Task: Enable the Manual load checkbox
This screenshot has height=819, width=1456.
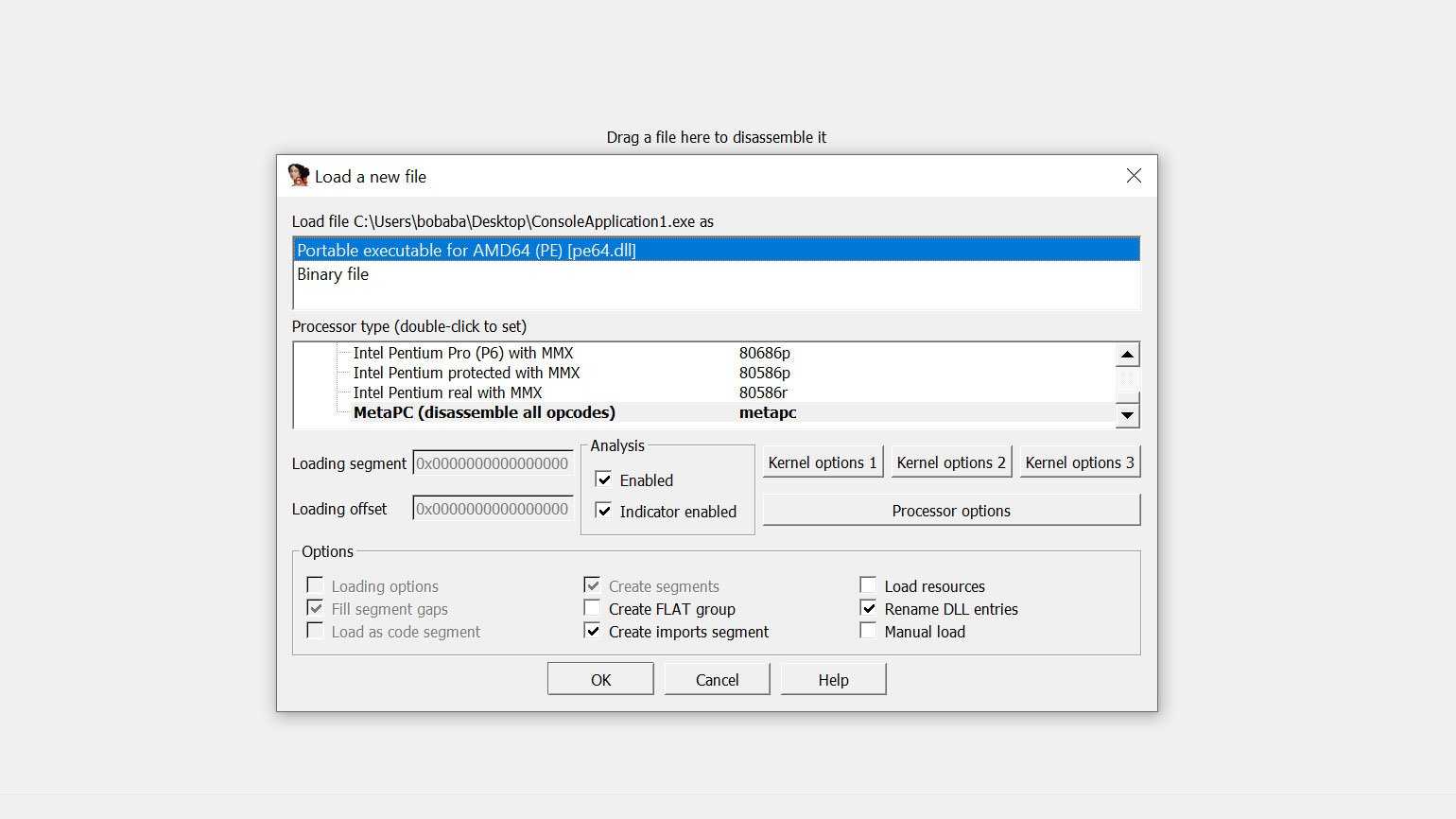Action: click(x=868, y=631)
